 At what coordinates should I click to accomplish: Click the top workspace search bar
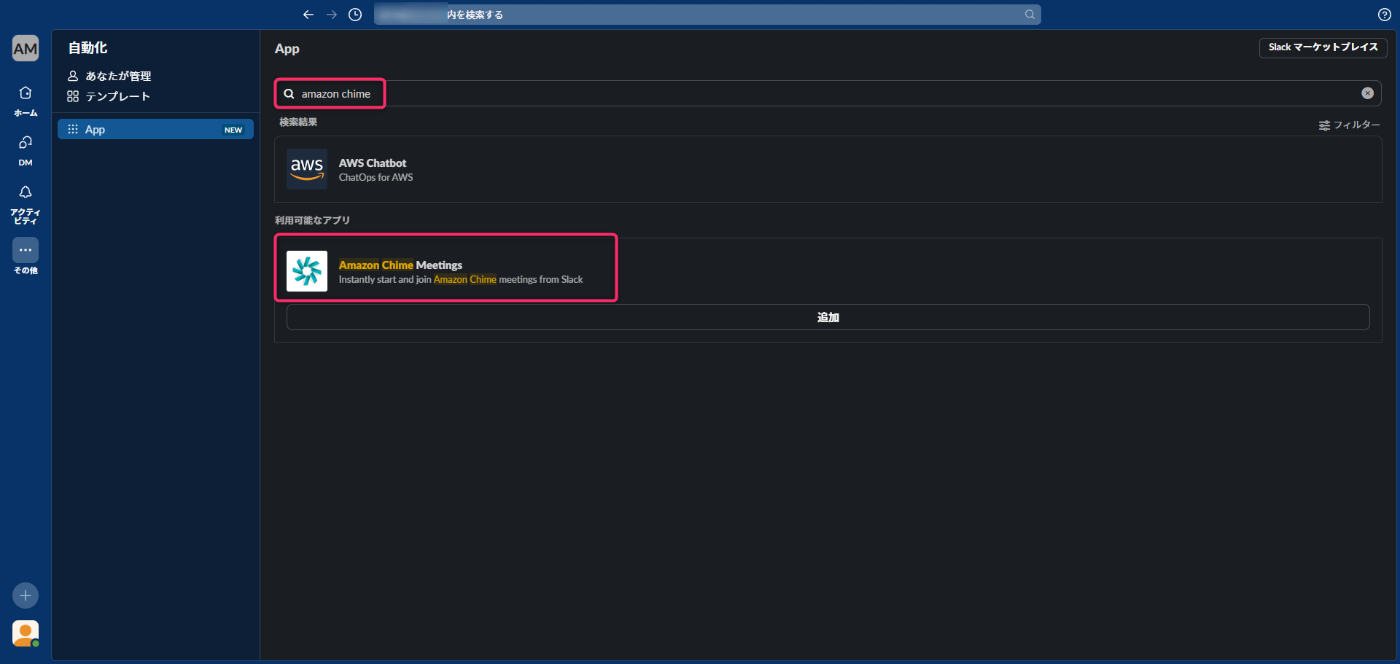pos(707,14)
